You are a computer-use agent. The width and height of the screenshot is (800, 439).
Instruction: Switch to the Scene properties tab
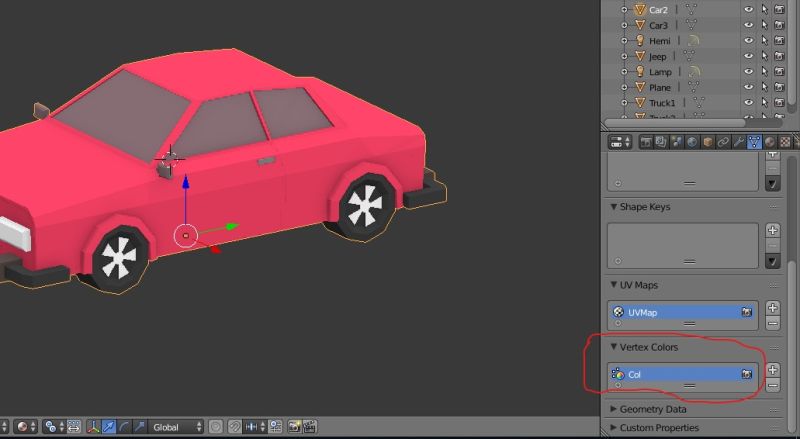point(677,142)
